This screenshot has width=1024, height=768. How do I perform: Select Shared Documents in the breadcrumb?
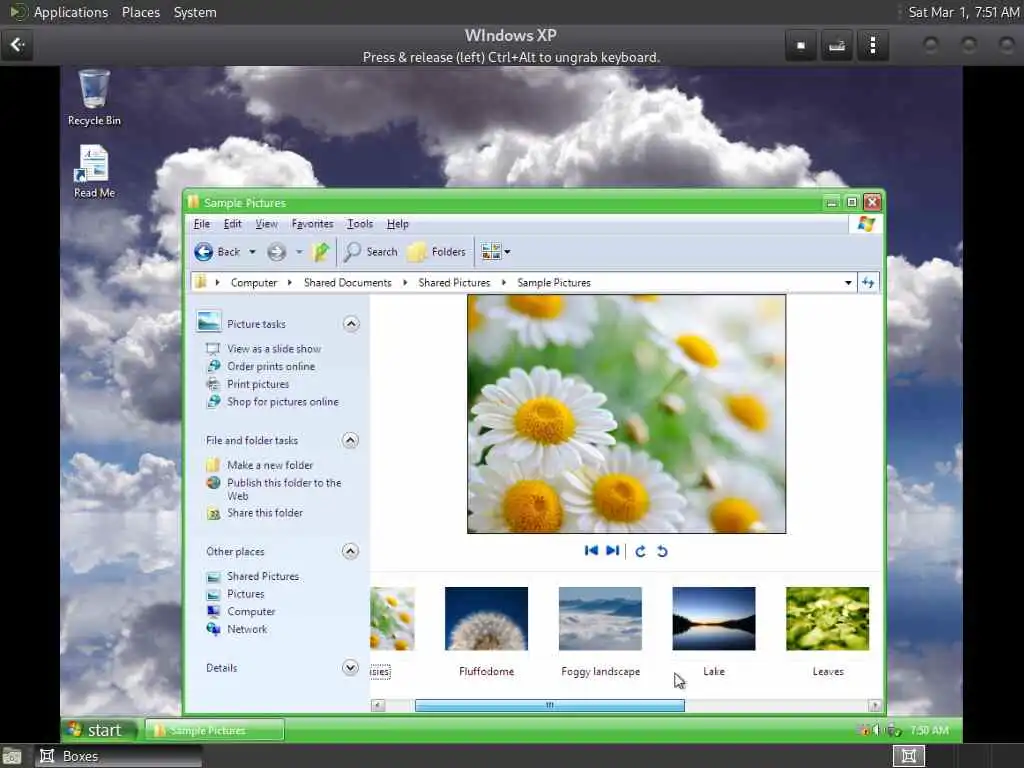(x=347, y=283)
